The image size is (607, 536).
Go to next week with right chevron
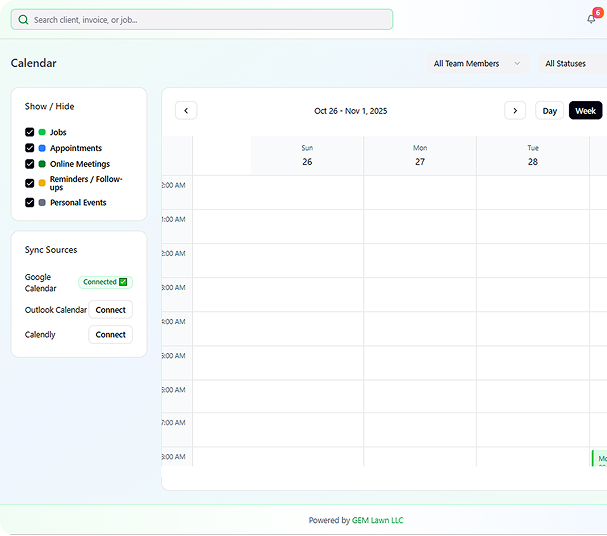click(x=515, y=111)
